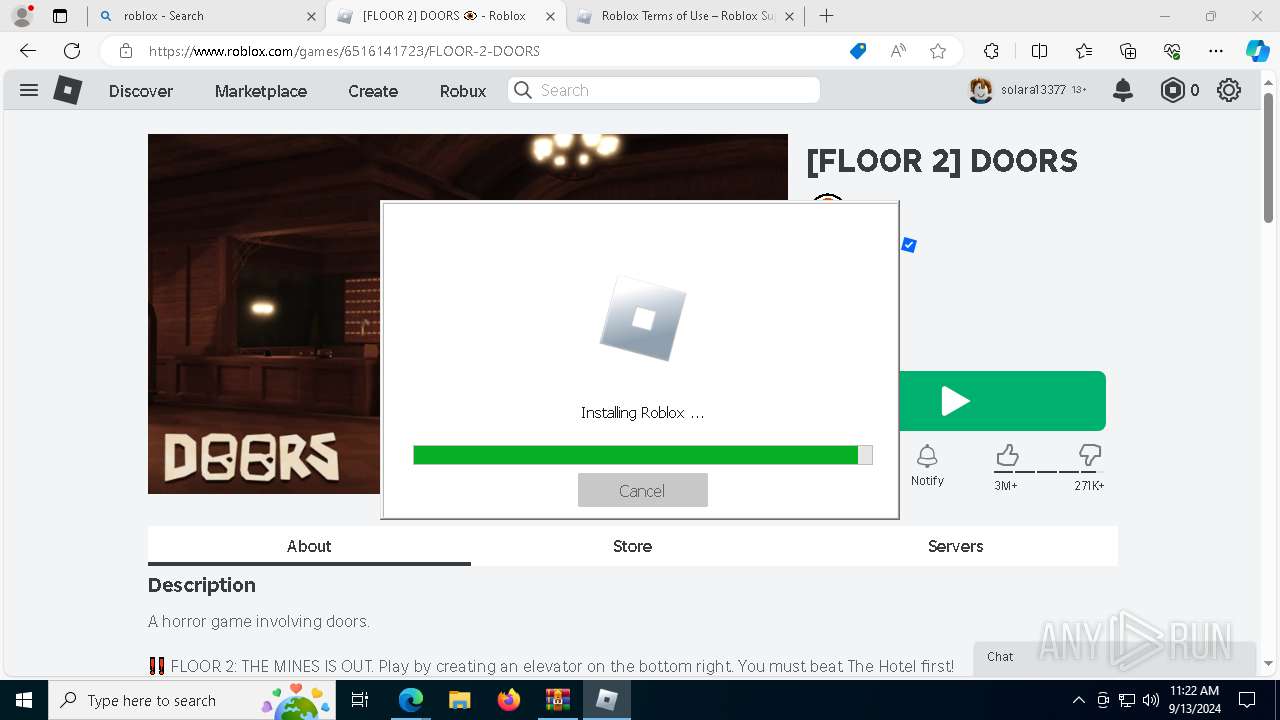Open the Roblox settings gear
This screenshot has width=1280, height=720.
click(x=1229, y=90)
